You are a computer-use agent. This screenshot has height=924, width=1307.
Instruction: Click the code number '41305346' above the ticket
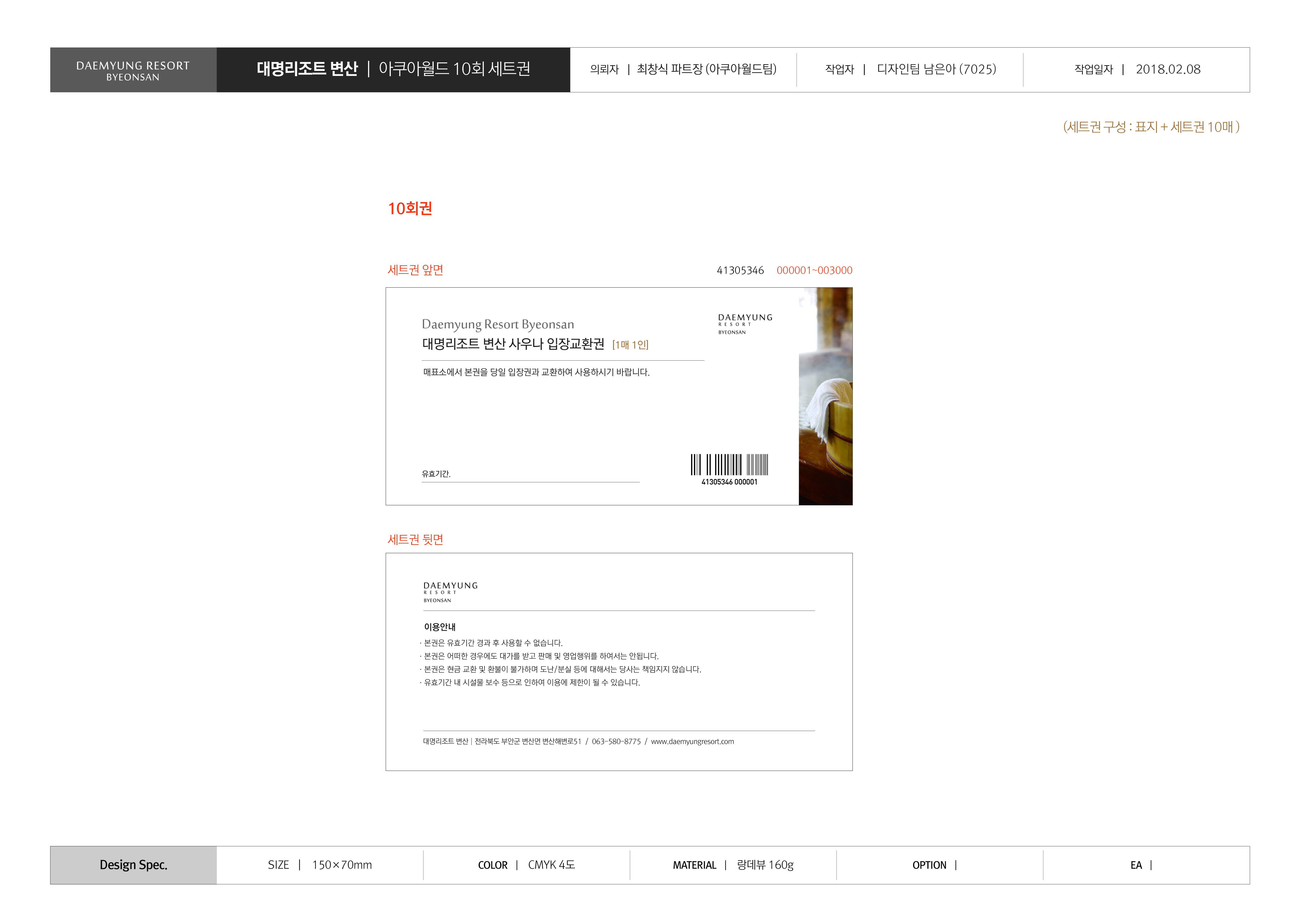[740, 270]
